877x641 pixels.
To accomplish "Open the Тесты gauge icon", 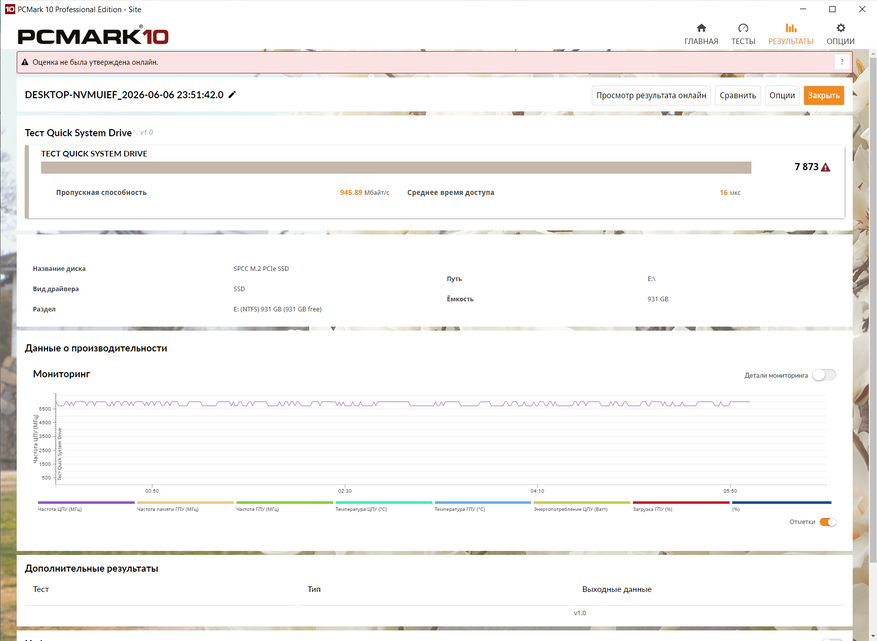I will (743, 28).
